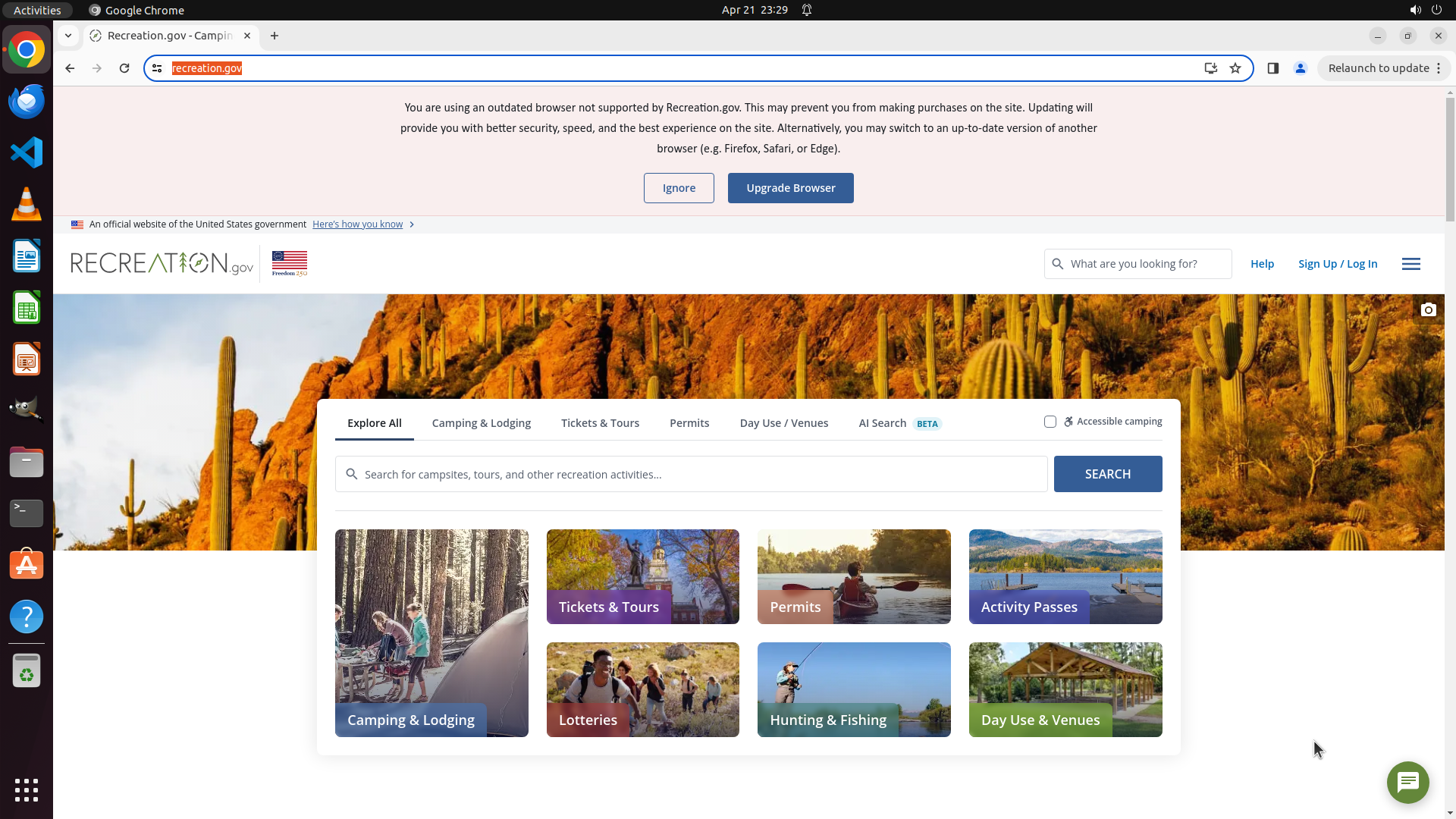Screen dimensions: 1456x819
Task: Dismiss banner with Ignore button
Action: click(x=679, y=188)
